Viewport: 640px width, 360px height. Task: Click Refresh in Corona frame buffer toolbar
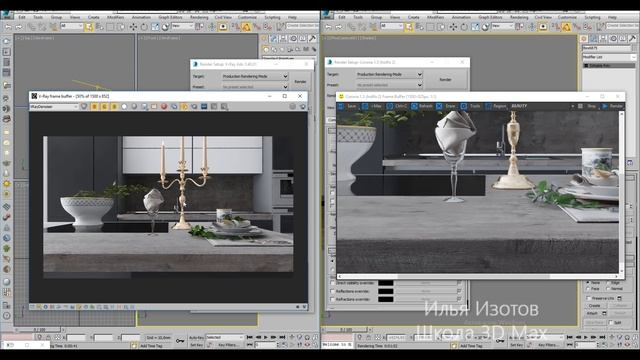[x=422, y=106]
